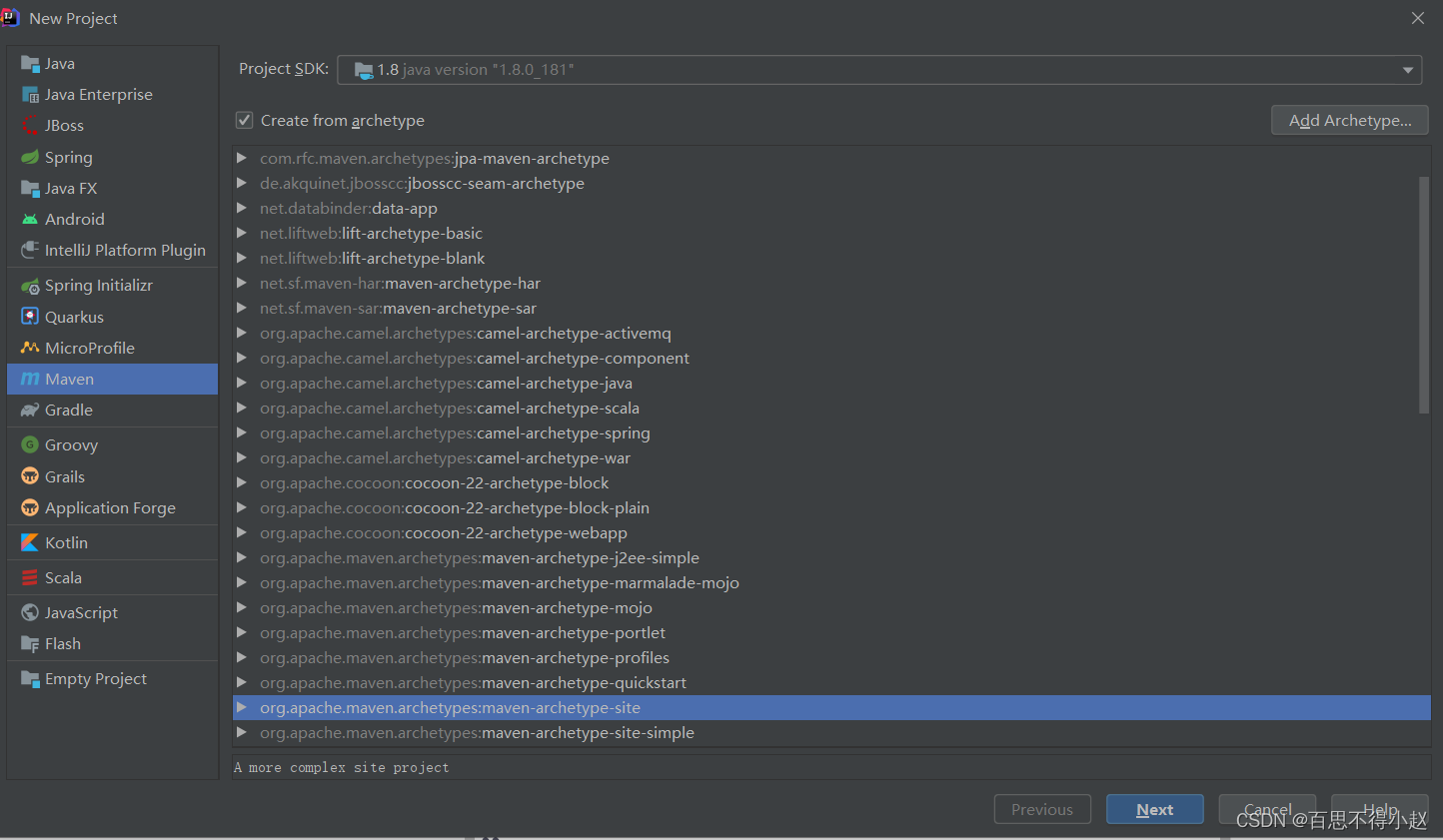Select lift-archetype-blank row
The image size is (1443, 840).
coord(831,258)
